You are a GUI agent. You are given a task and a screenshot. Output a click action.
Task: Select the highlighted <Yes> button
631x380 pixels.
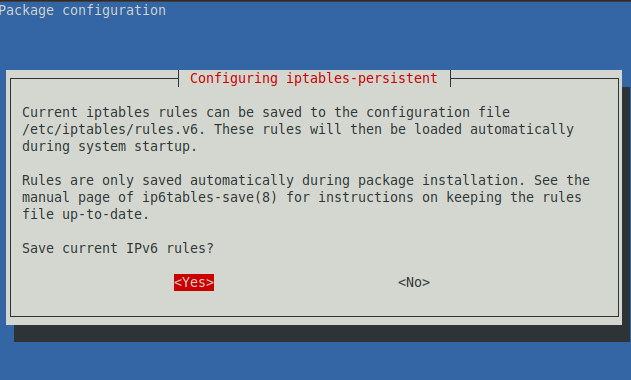(x=194, y=282)
